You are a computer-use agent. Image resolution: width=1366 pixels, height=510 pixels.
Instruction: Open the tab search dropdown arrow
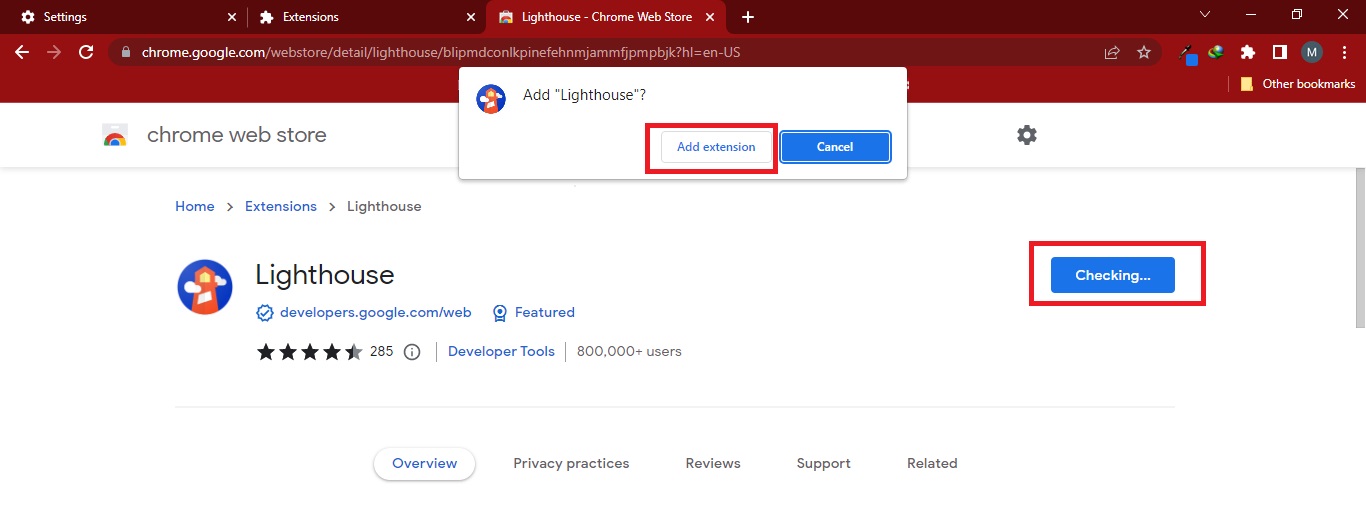pyautogui.click(x=1204, y=15)
